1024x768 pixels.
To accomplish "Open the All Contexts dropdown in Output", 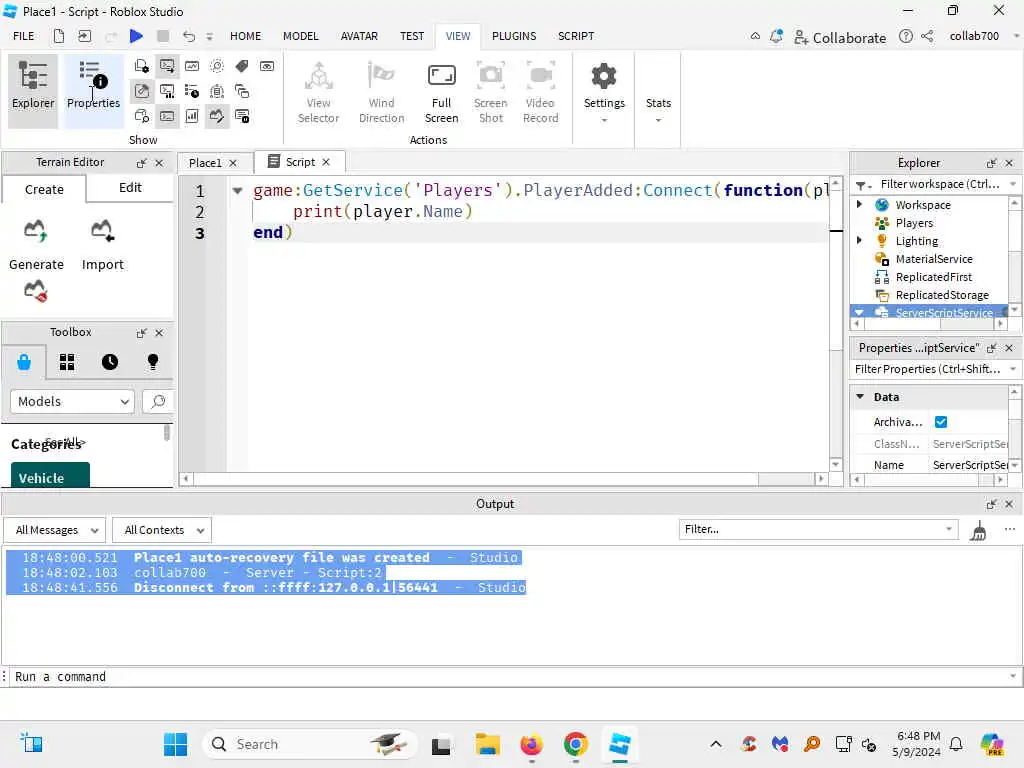I will pyautogui.click(x=161, y=530).
